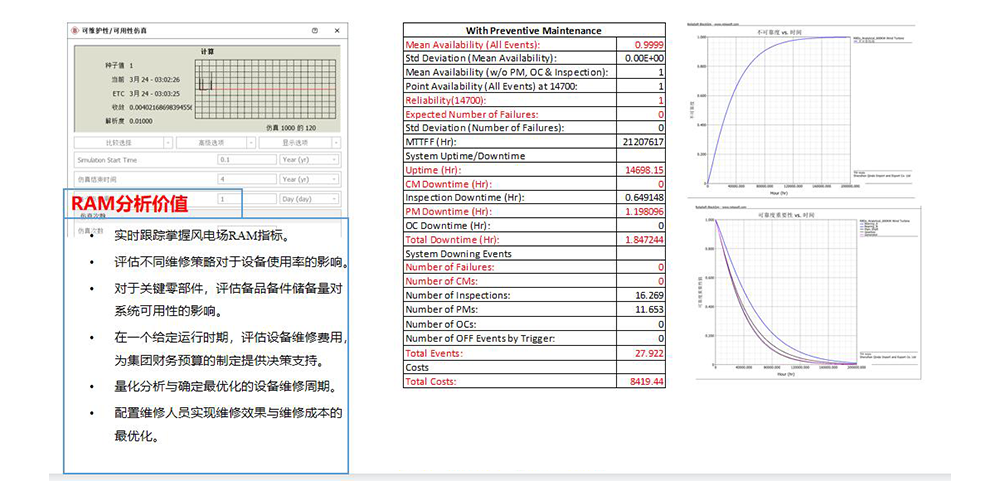Click the ETC value '3月 24 - 03:03:25'
1000x500 pixels.
pos(154,93)
